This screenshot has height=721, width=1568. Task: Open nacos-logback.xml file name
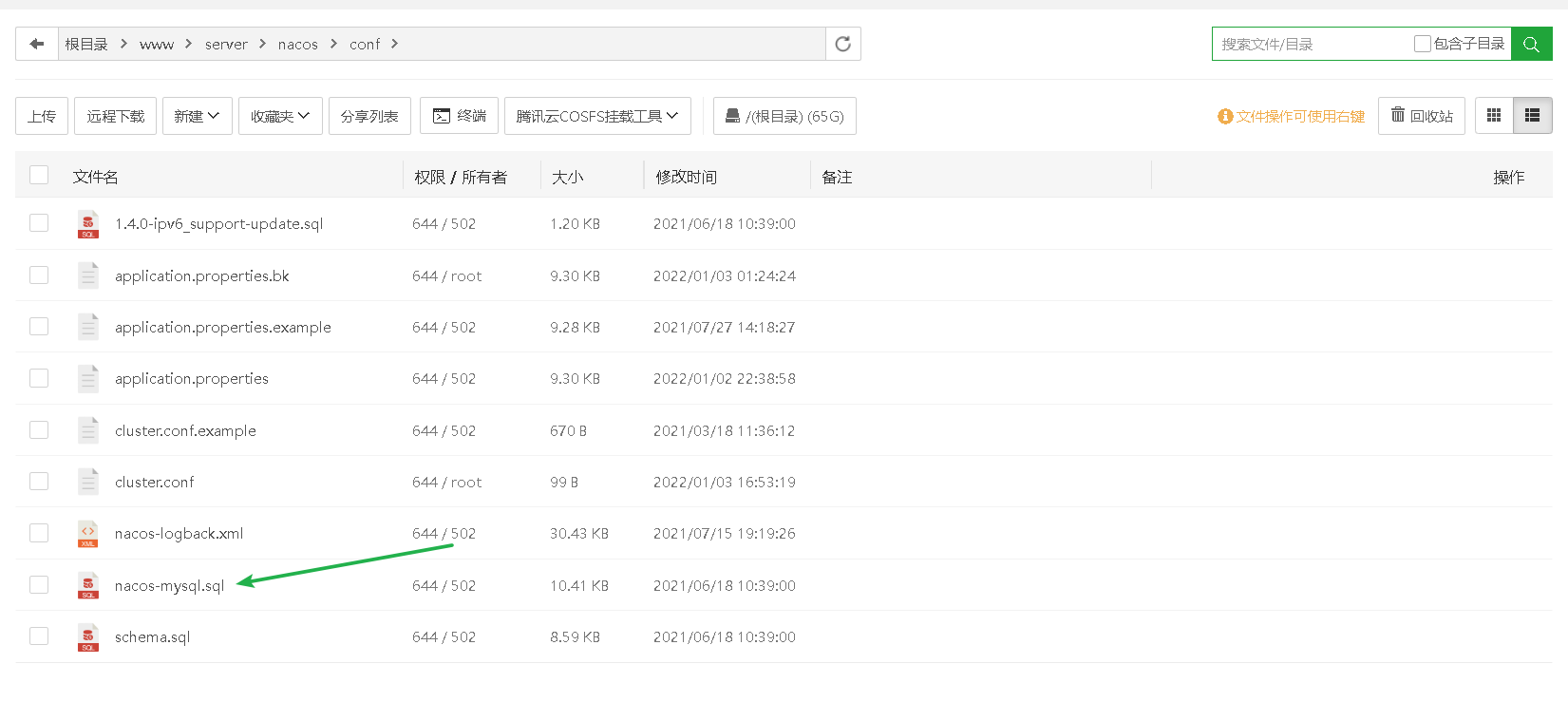point(179,534)
